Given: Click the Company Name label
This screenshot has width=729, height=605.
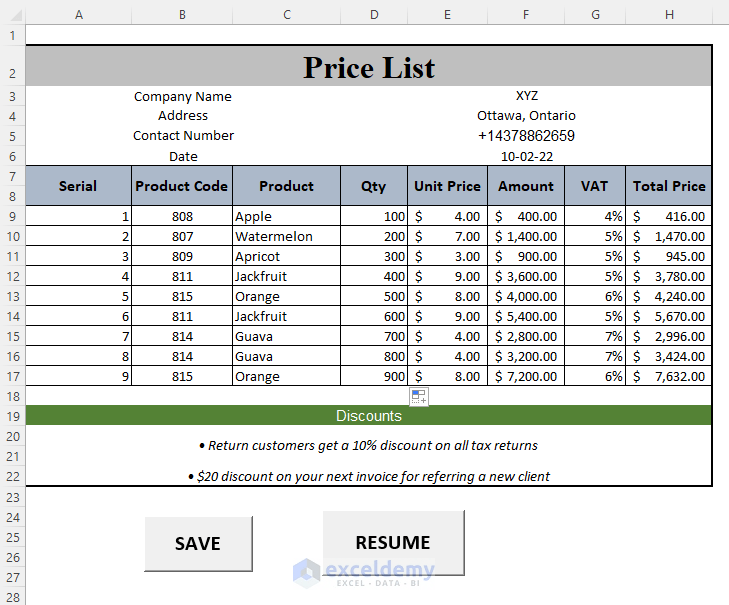Looking at the screenshot, I should click(183, 96).
